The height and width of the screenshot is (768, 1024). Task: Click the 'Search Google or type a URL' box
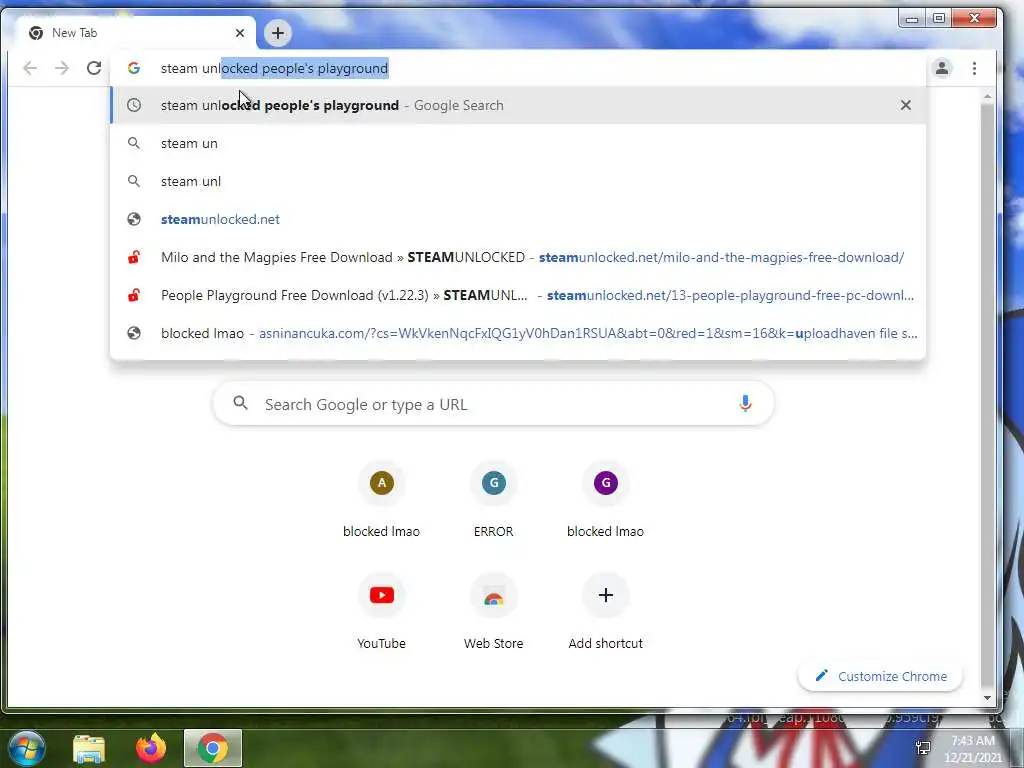coord(493,404)
